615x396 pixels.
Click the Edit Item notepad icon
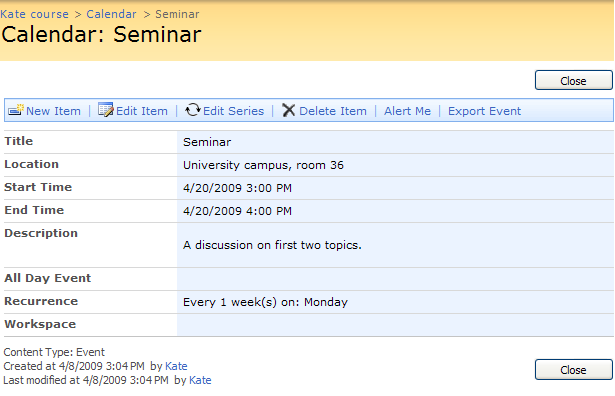click(x=106, y=110)
